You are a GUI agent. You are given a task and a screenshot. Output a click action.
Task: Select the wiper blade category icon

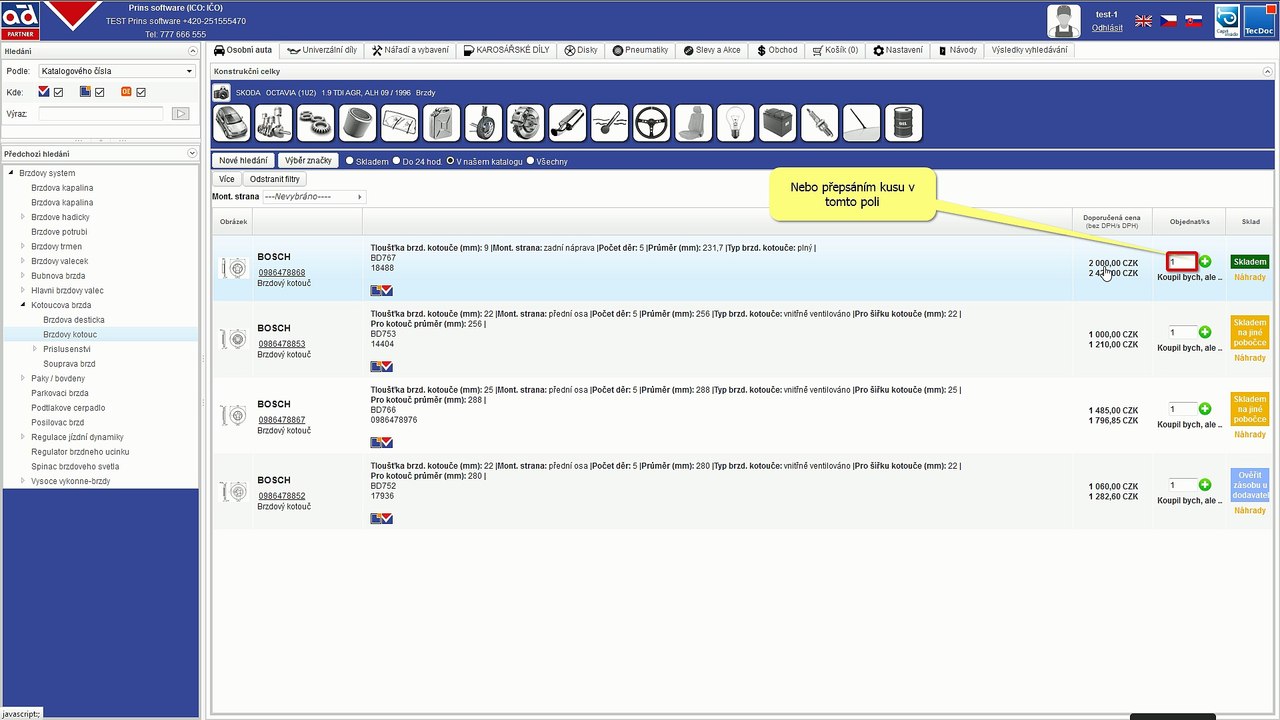862,123
